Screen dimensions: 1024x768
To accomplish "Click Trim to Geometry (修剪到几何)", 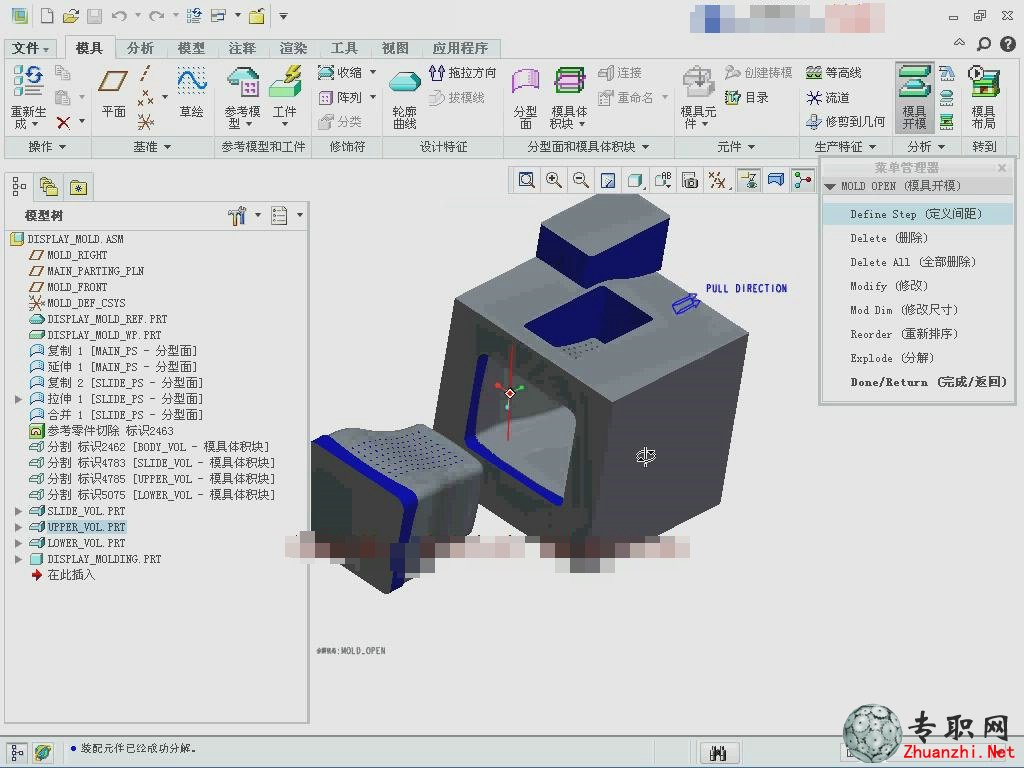I will (x=846, y=121).
